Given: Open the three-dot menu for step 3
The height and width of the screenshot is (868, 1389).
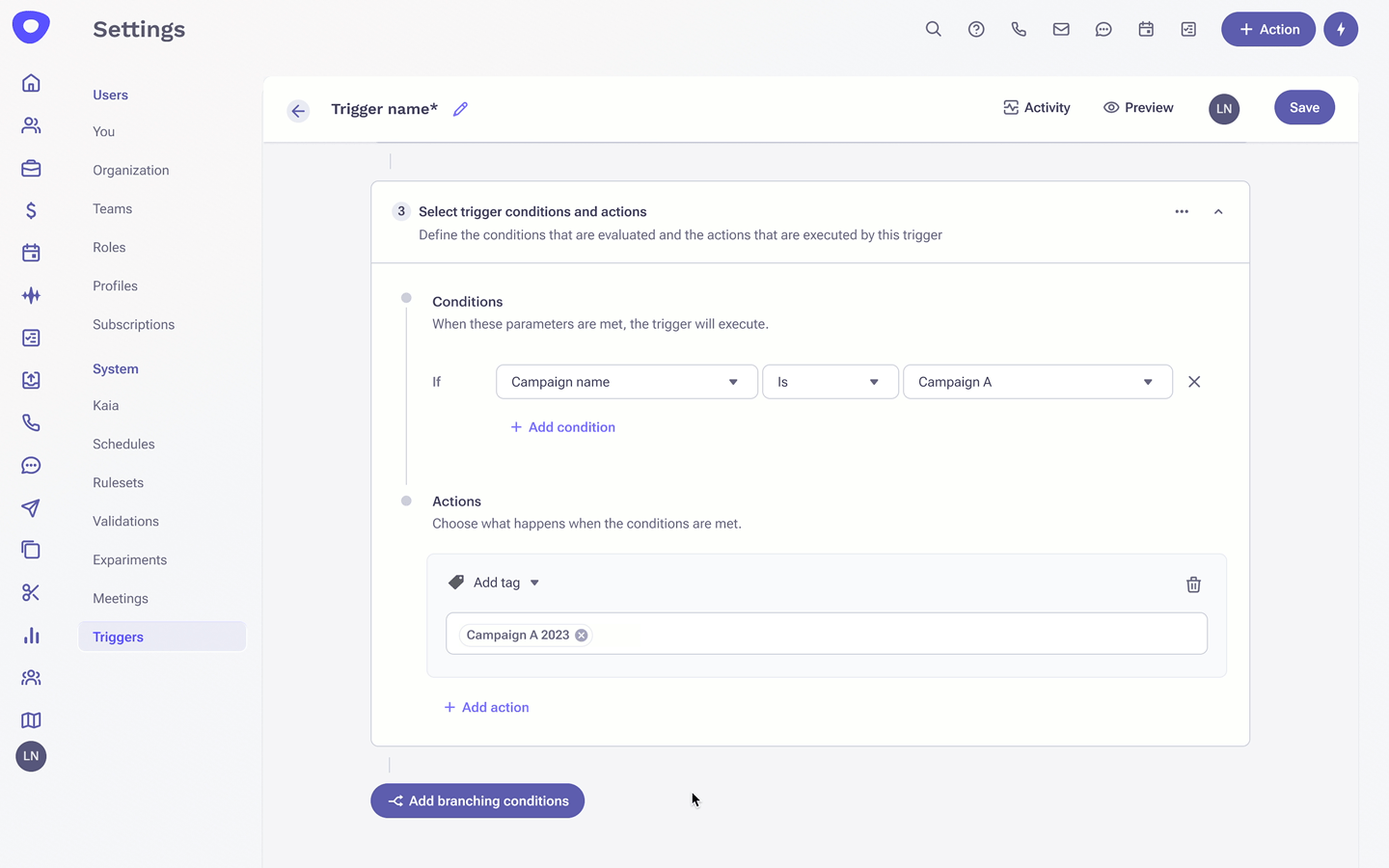Looking at the screenshot, I should point(1182,211).
